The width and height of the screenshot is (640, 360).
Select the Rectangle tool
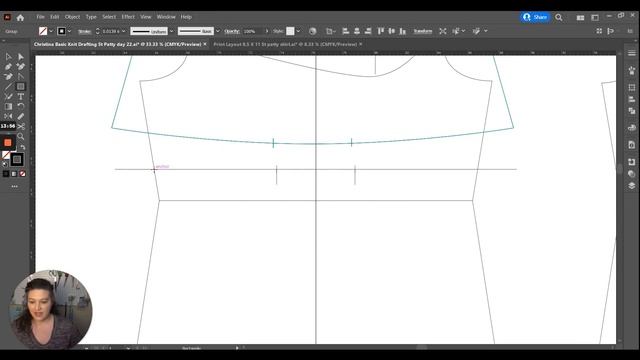tap(21, 87)
